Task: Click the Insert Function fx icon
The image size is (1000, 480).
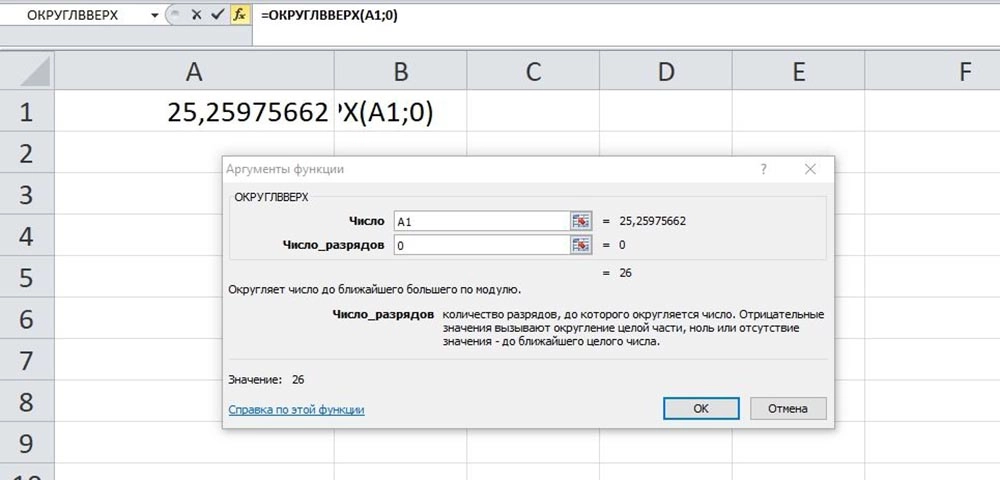Action: [x=240, y=16]
